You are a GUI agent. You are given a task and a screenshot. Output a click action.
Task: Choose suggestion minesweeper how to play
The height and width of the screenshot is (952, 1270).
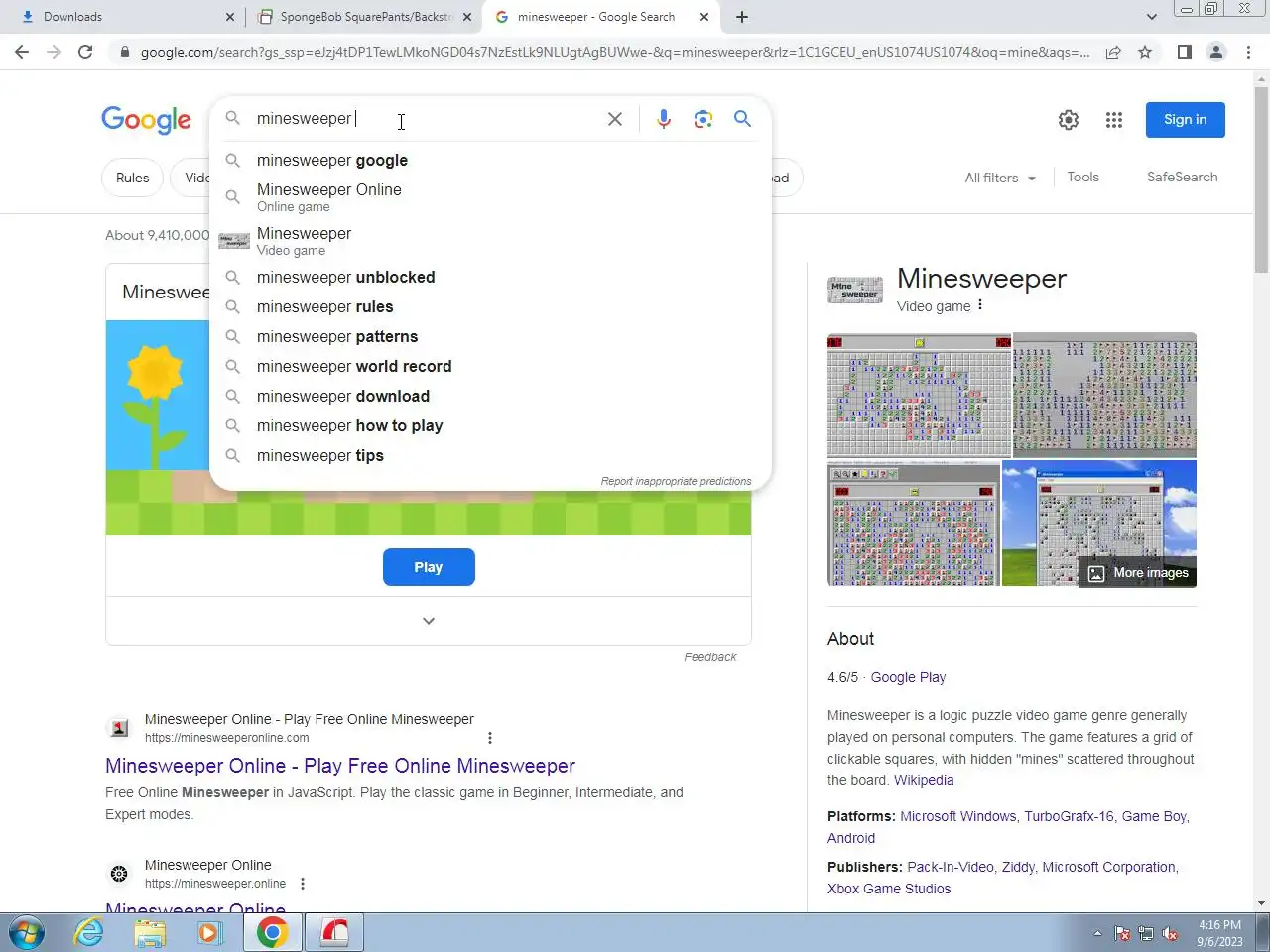(490, 425)
